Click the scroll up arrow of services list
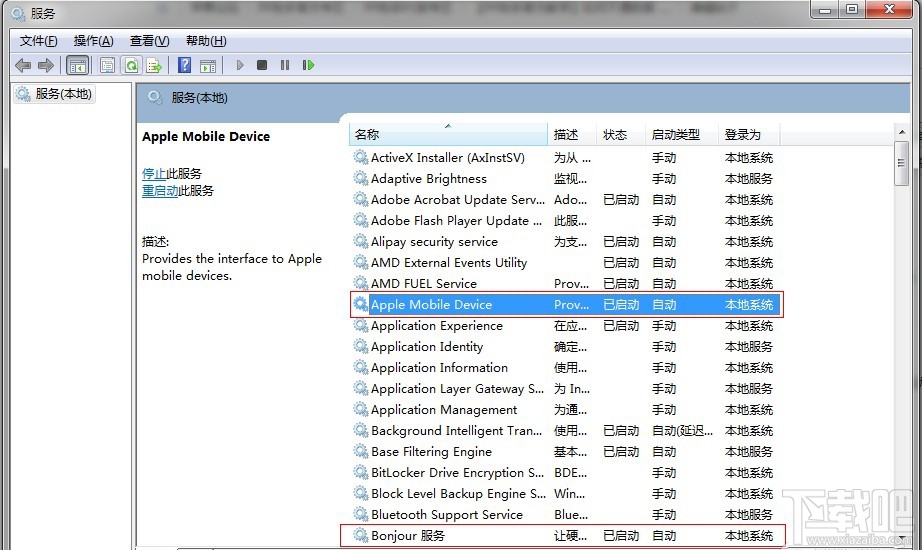The width and height of the screenshot is (922, 550). 901,132
